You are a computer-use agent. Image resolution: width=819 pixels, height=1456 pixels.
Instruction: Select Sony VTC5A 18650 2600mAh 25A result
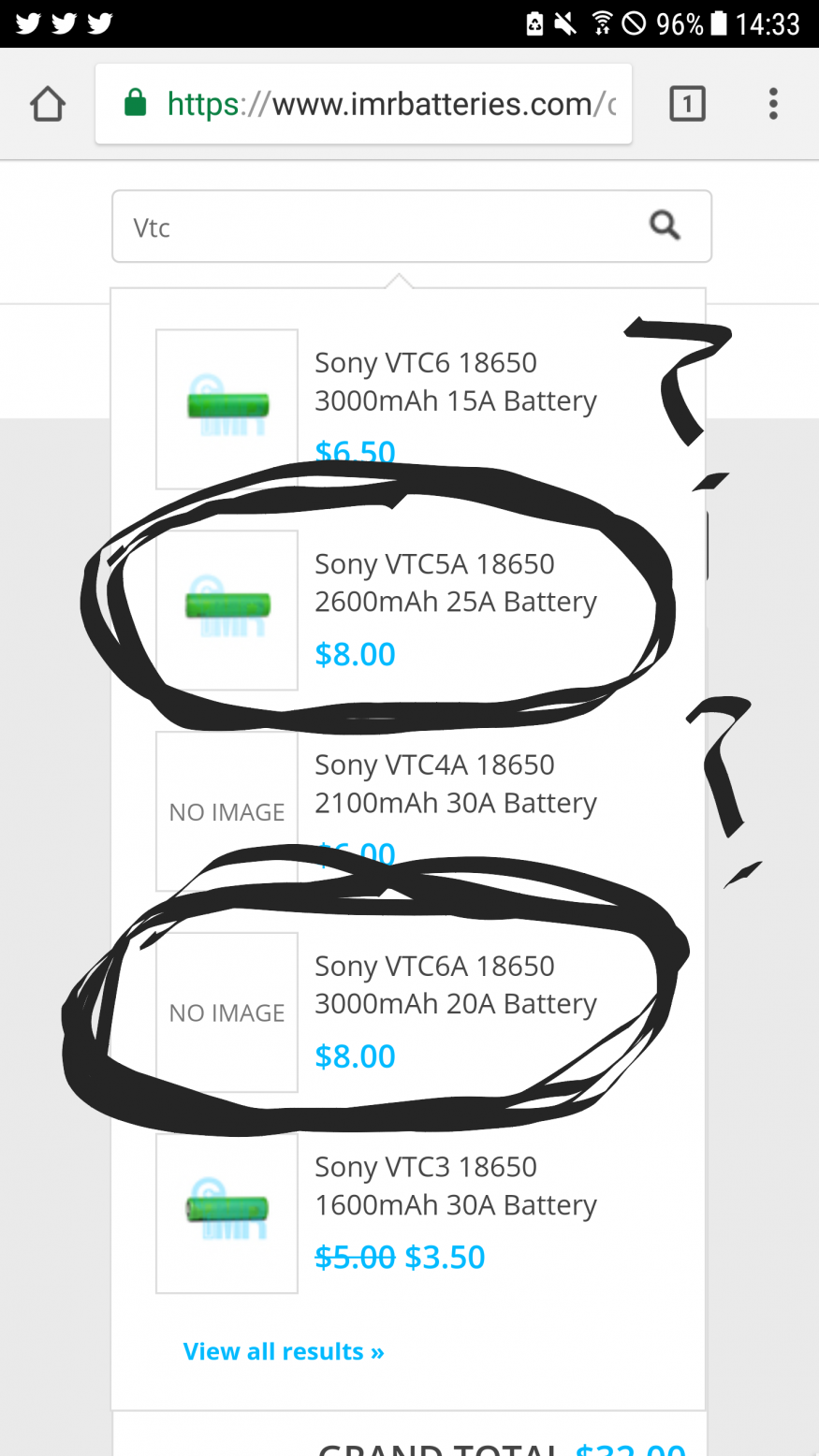(x=455, y=583)
